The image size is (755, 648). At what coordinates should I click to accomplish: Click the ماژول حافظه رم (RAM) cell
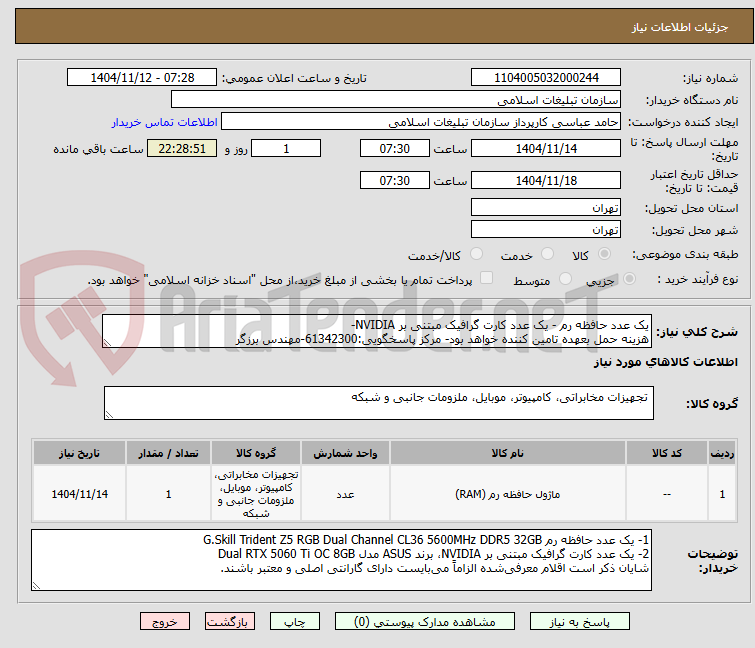click(x=508, y=494)
